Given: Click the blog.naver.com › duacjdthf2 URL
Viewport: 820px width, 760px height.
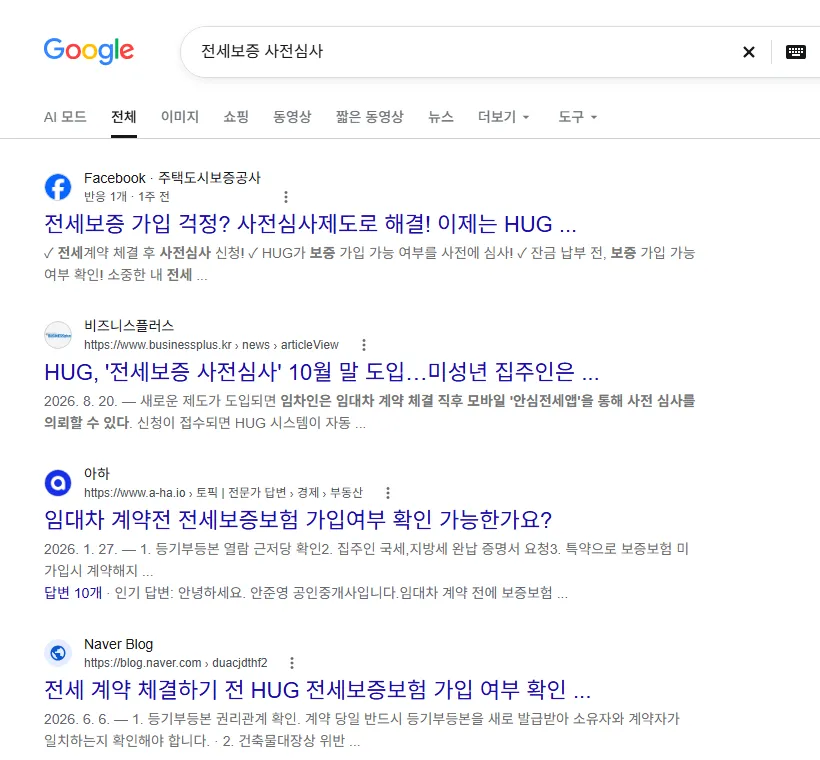Looking at the screenshot, I should [176, 663].
